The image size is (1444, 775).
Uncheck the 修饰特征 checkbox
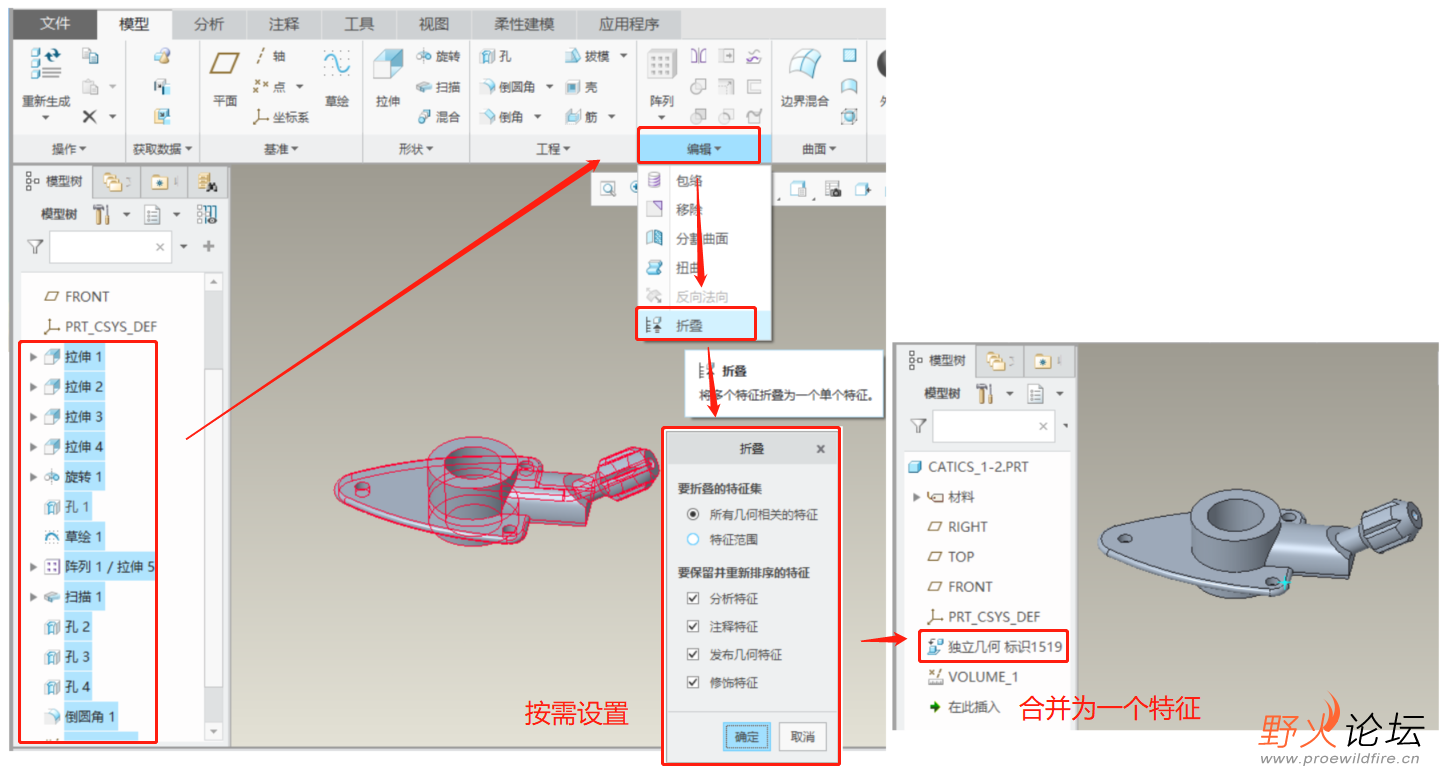[693, 682]
